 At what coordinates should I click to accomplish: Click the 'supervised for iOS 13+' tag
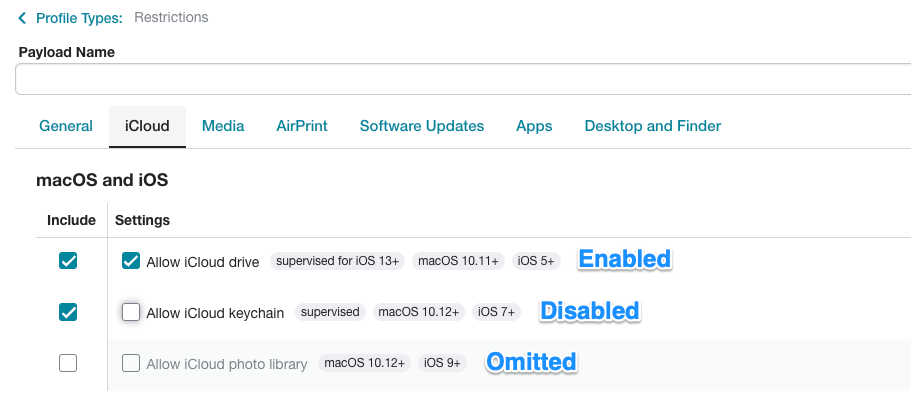[x=337, y=261]
